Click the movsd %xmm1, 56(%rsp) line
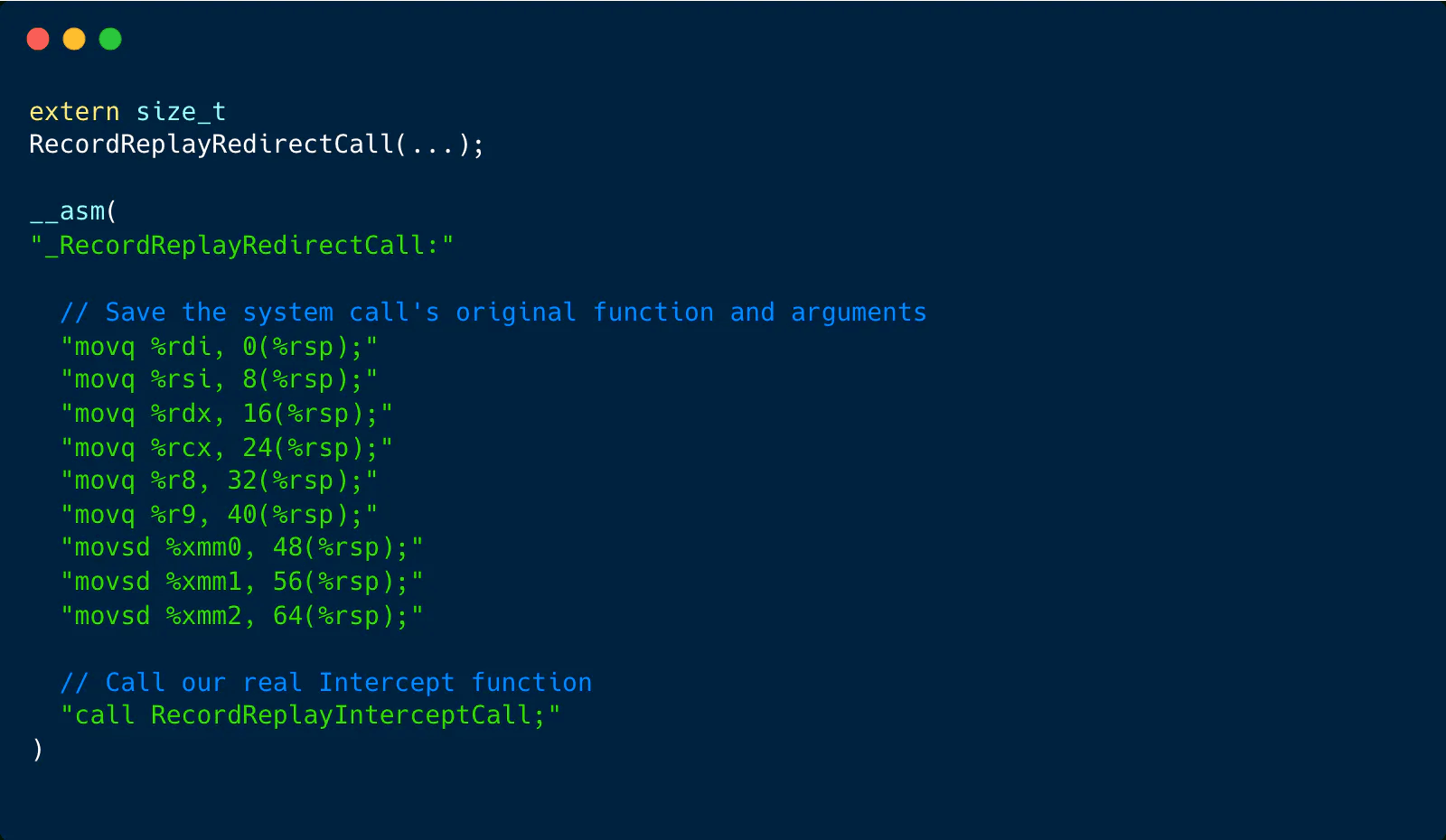 [242, 582]
